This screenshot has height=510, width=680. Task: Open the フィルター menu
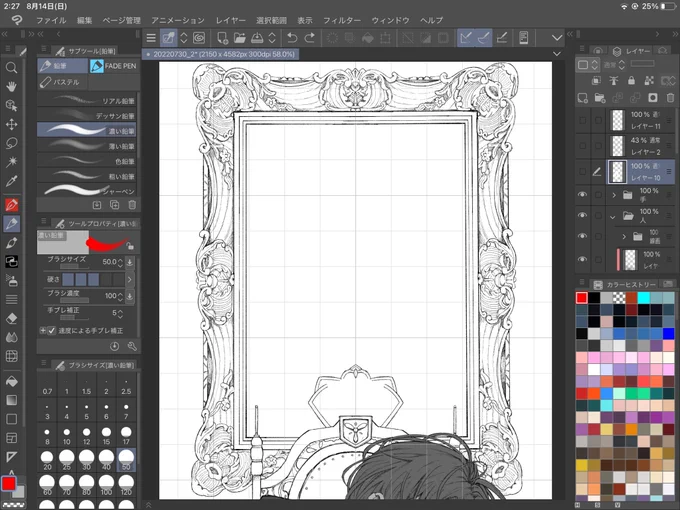point(342,20)
